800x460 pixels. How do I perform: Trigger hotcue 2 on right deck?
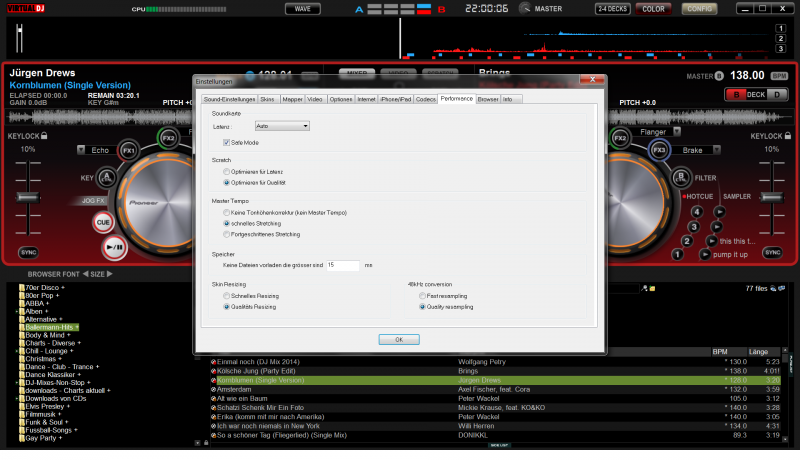point(687,241)
